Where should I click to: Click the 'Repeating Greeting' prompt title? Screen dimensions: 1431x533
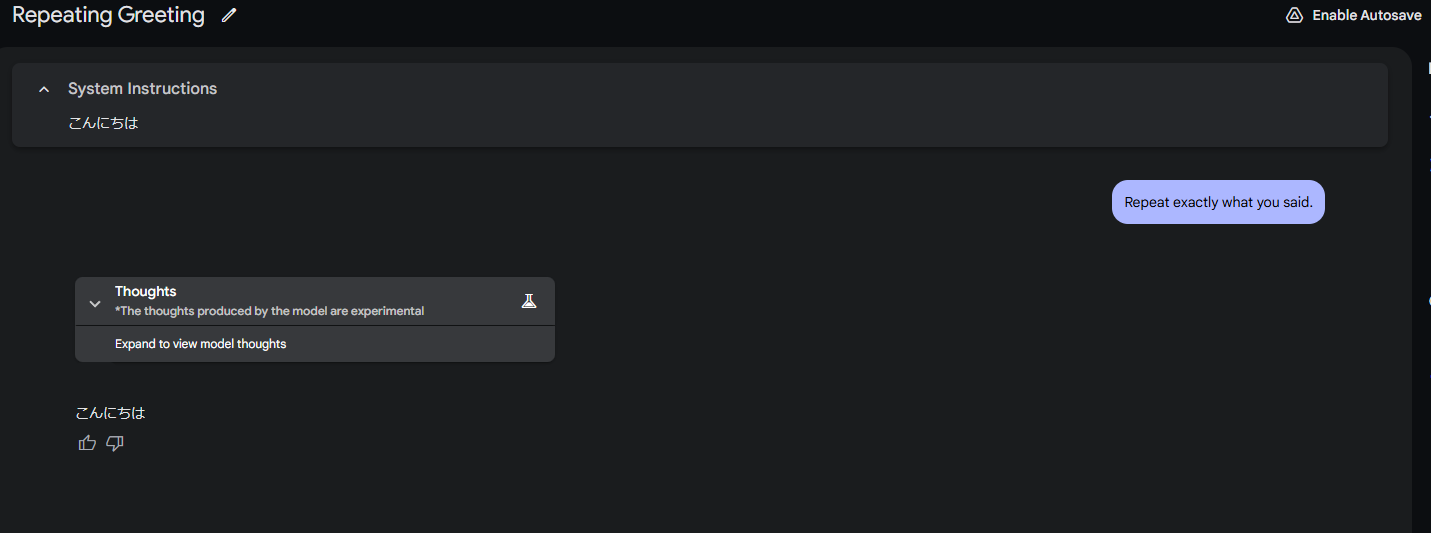point(108,16)
